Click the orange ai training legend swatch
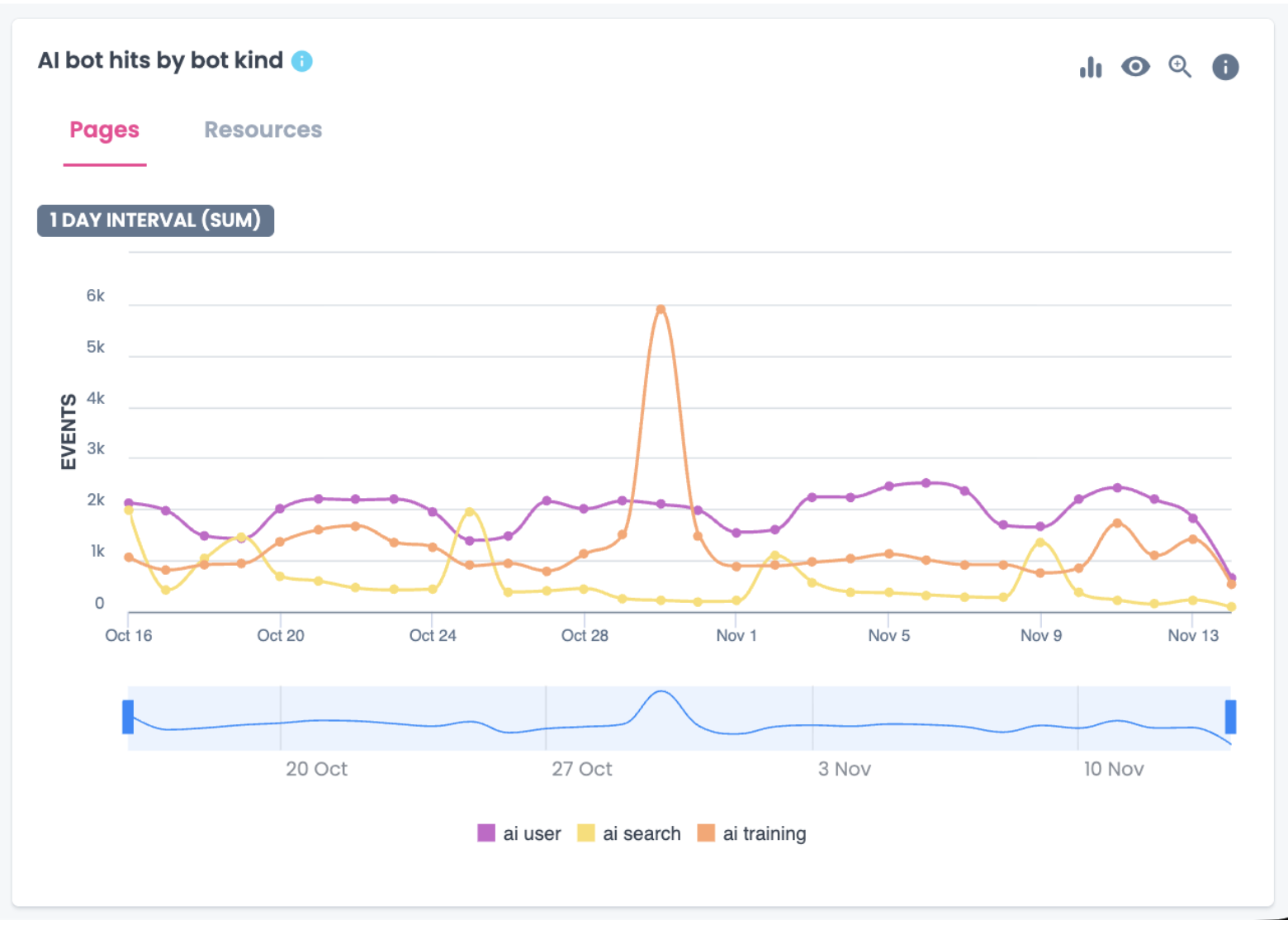Screen dimensions: 1288x925 click(708, 833)
